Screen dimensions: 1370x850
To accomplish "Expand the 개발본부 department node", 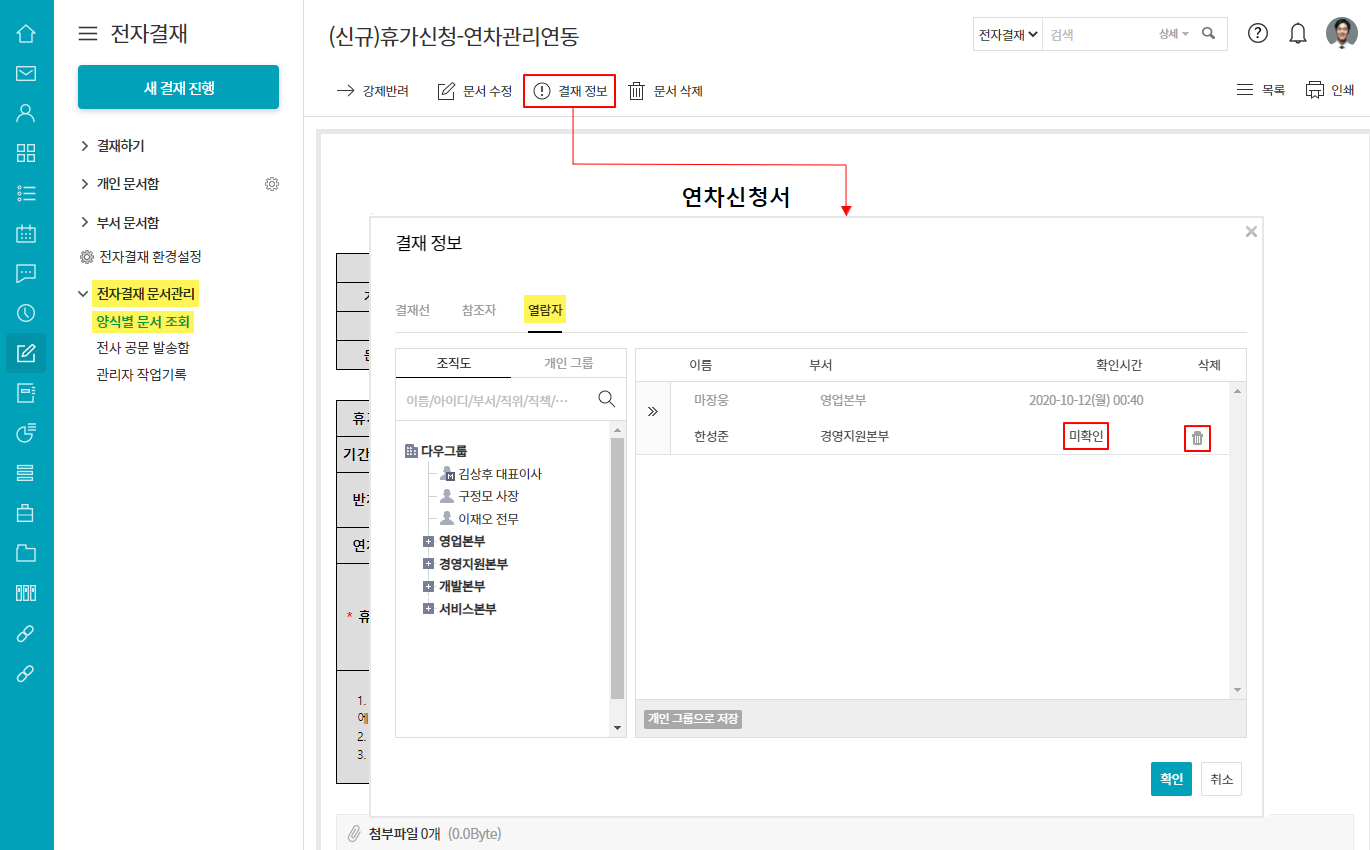I will pos(428,586).
